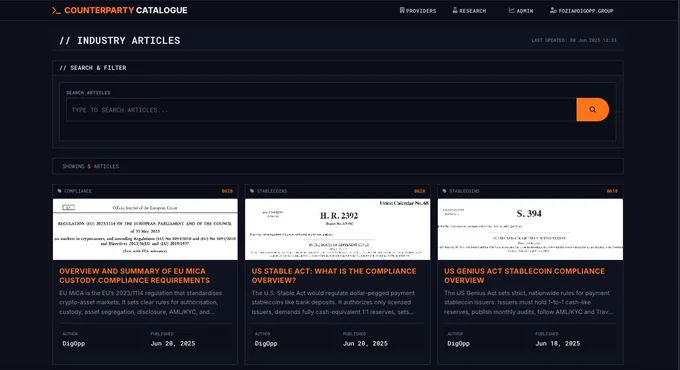Open the fozia@digopp.group user menu
The image size is (680, 370).
pyautogui.click(x=582, y=10)
